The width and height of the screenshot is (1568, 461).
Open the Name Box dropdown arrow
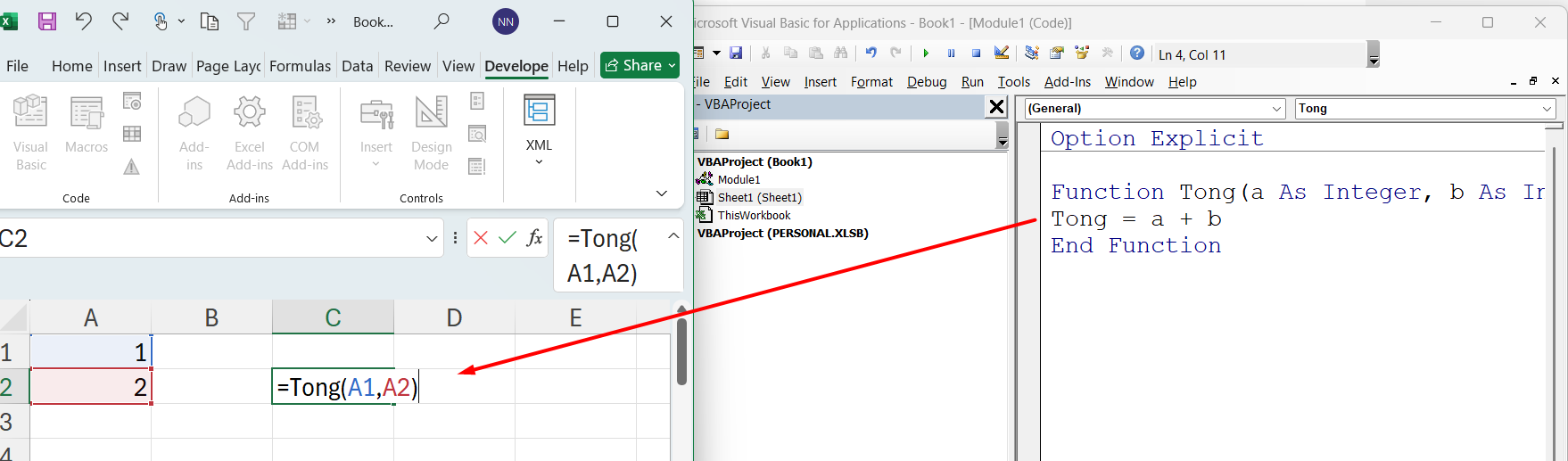tap(432, 238)
